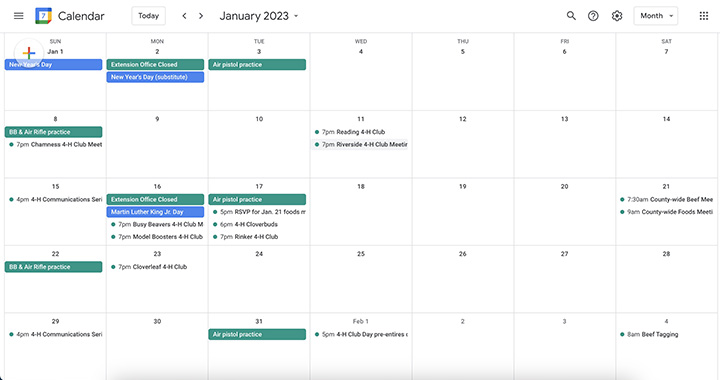The width and height of the screenshot is (720, 380).
Task: Select day number 25
Action: [x=361, y=254]
